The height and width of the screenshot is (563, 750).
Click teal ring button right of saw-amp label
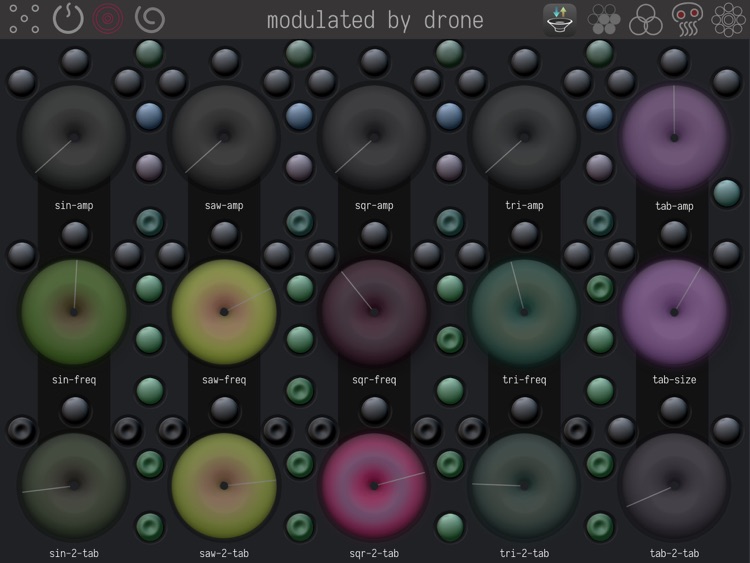(x=300, y=222)
